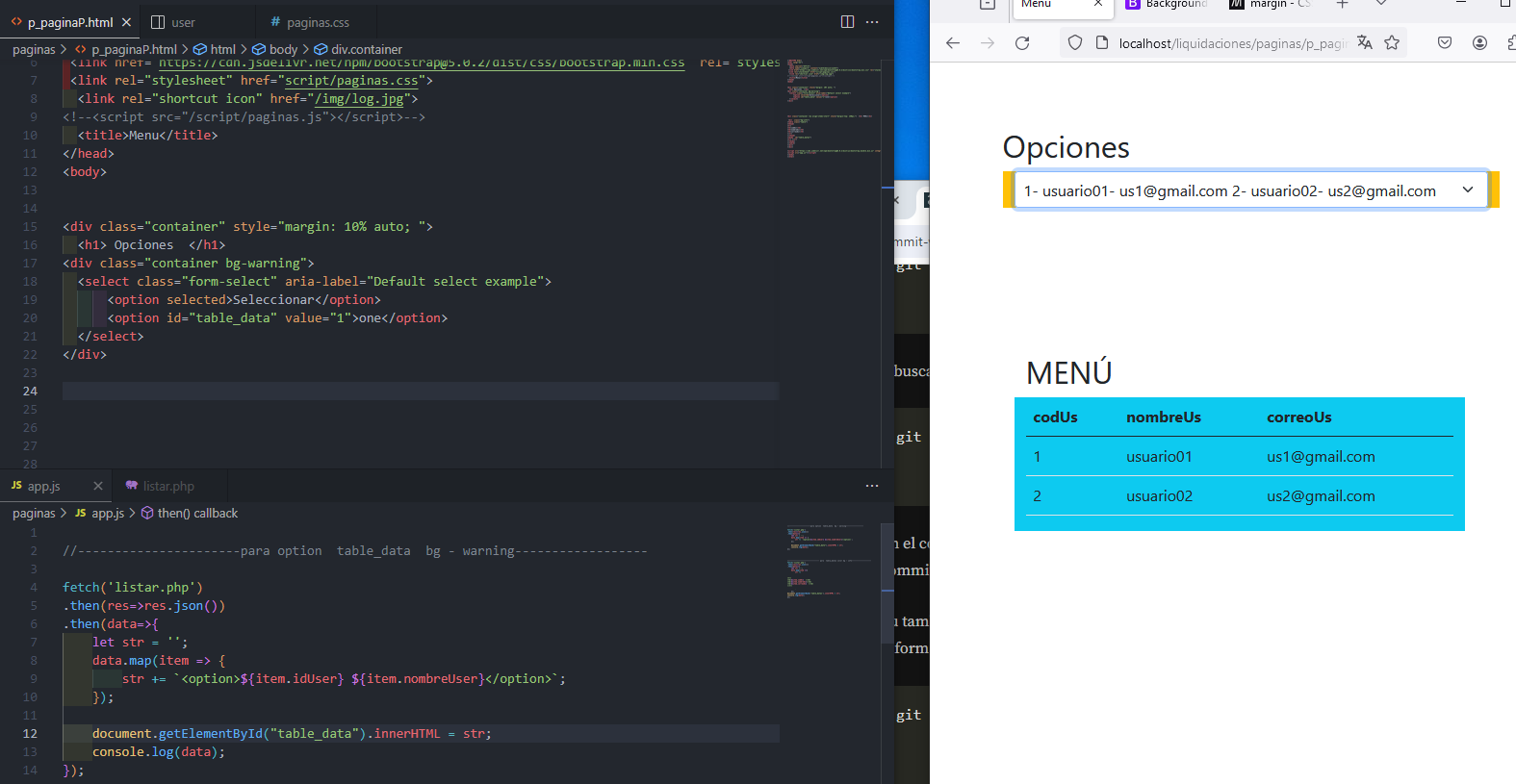Close the Menu browser tab
Screen dimensions: 1516x784
click(1098, 4)
